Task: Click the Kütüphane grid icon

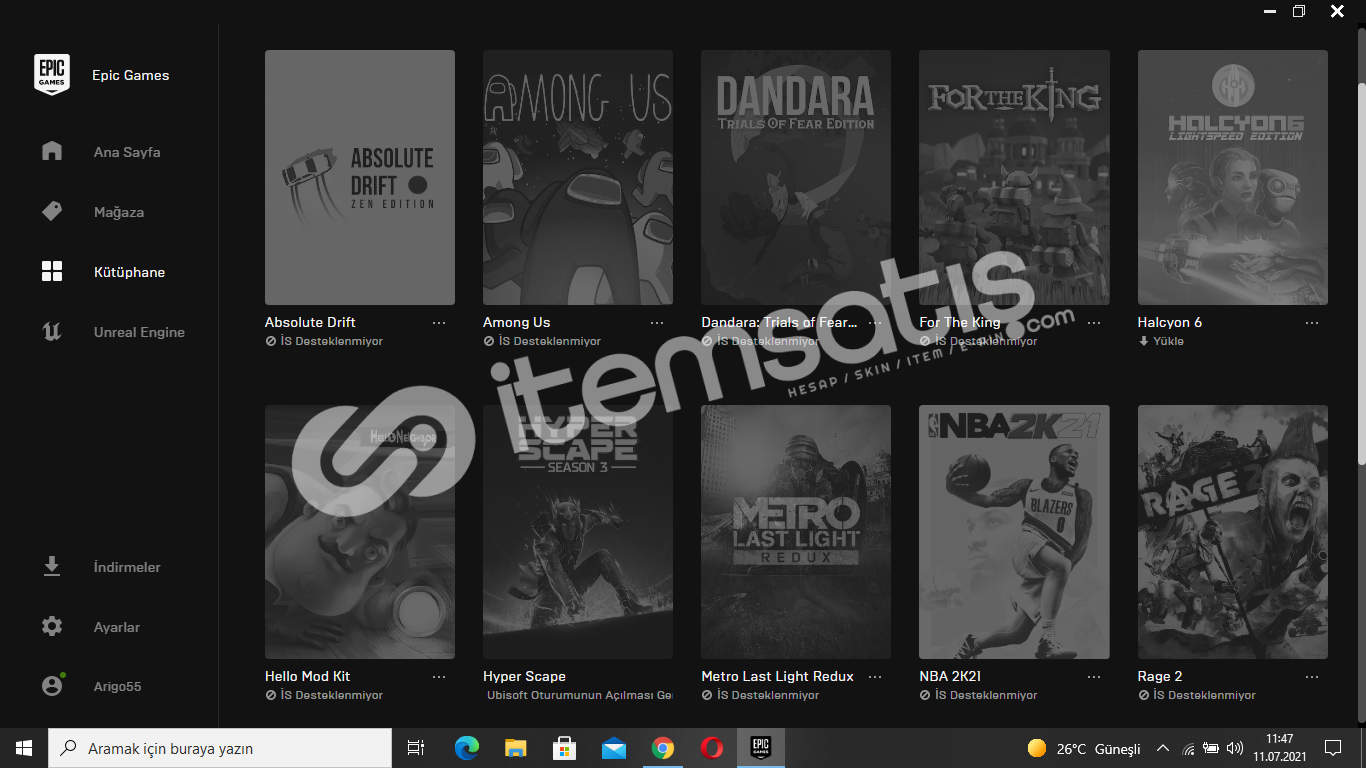Action: [52, 271]
